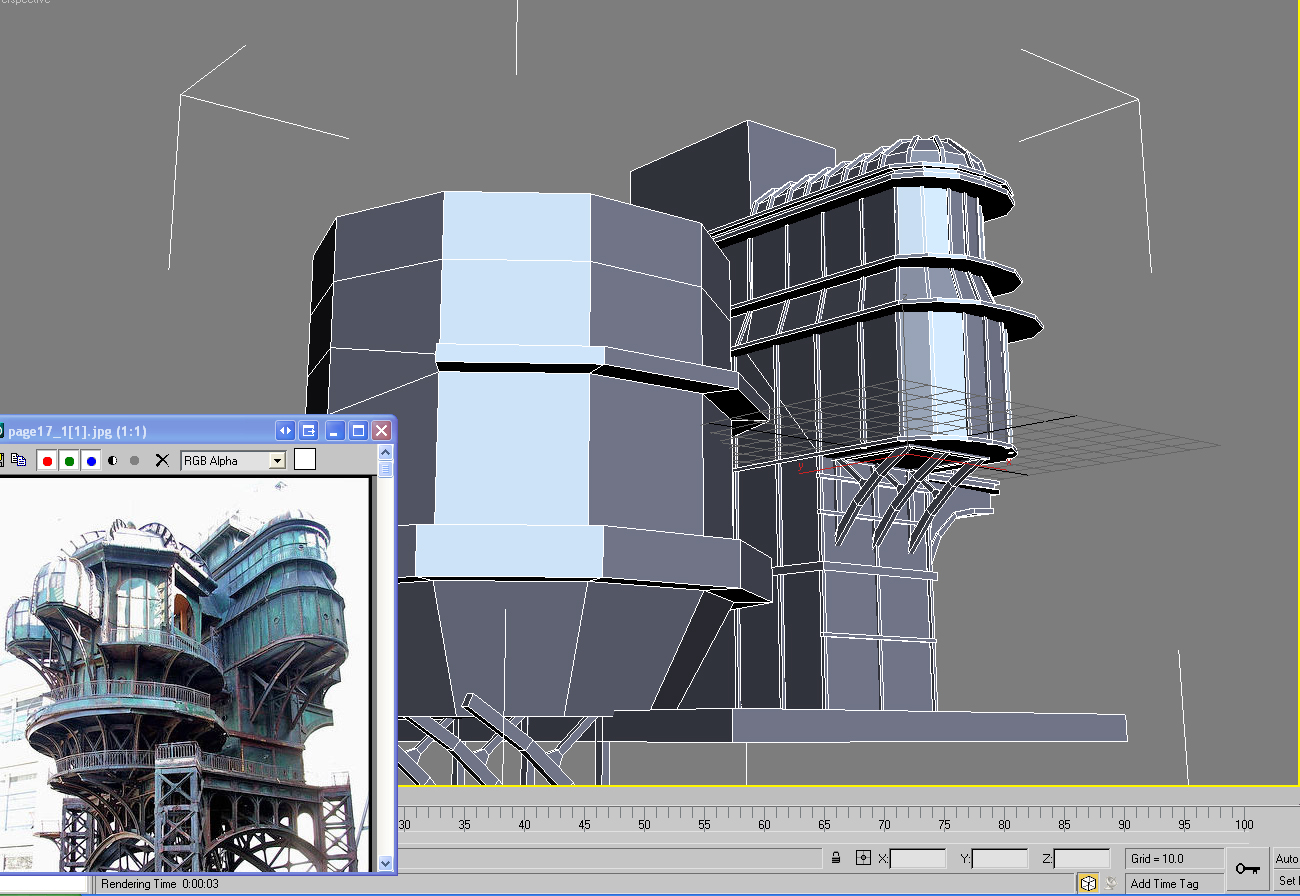Toggle the selection lock padlock icon
The width and height of the screenshot is (1300, 896).
[x=836, y=858]
